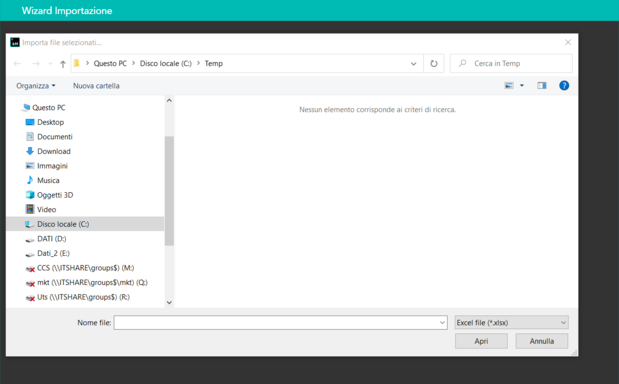Screen dimensions: 619x384
Task: Click the Disco locale (C:) drive icon
Action: tap(30, 224)
